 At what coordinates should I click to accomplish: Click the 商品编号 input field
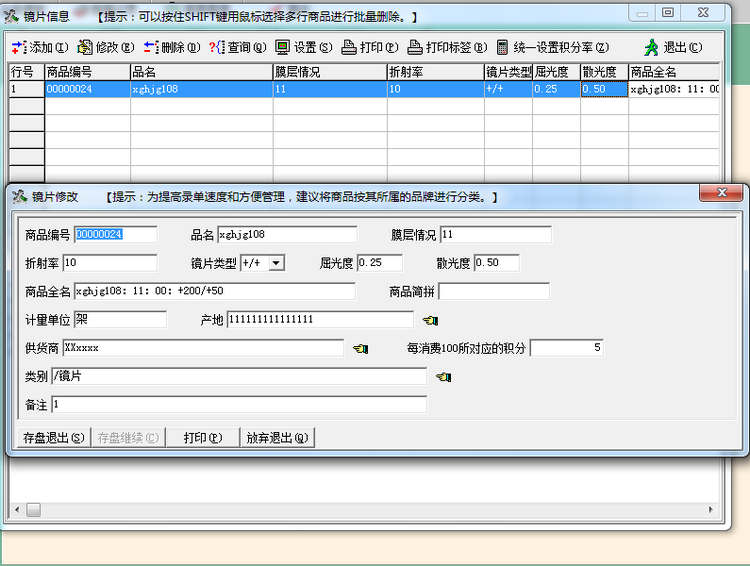tap(116, 234)
